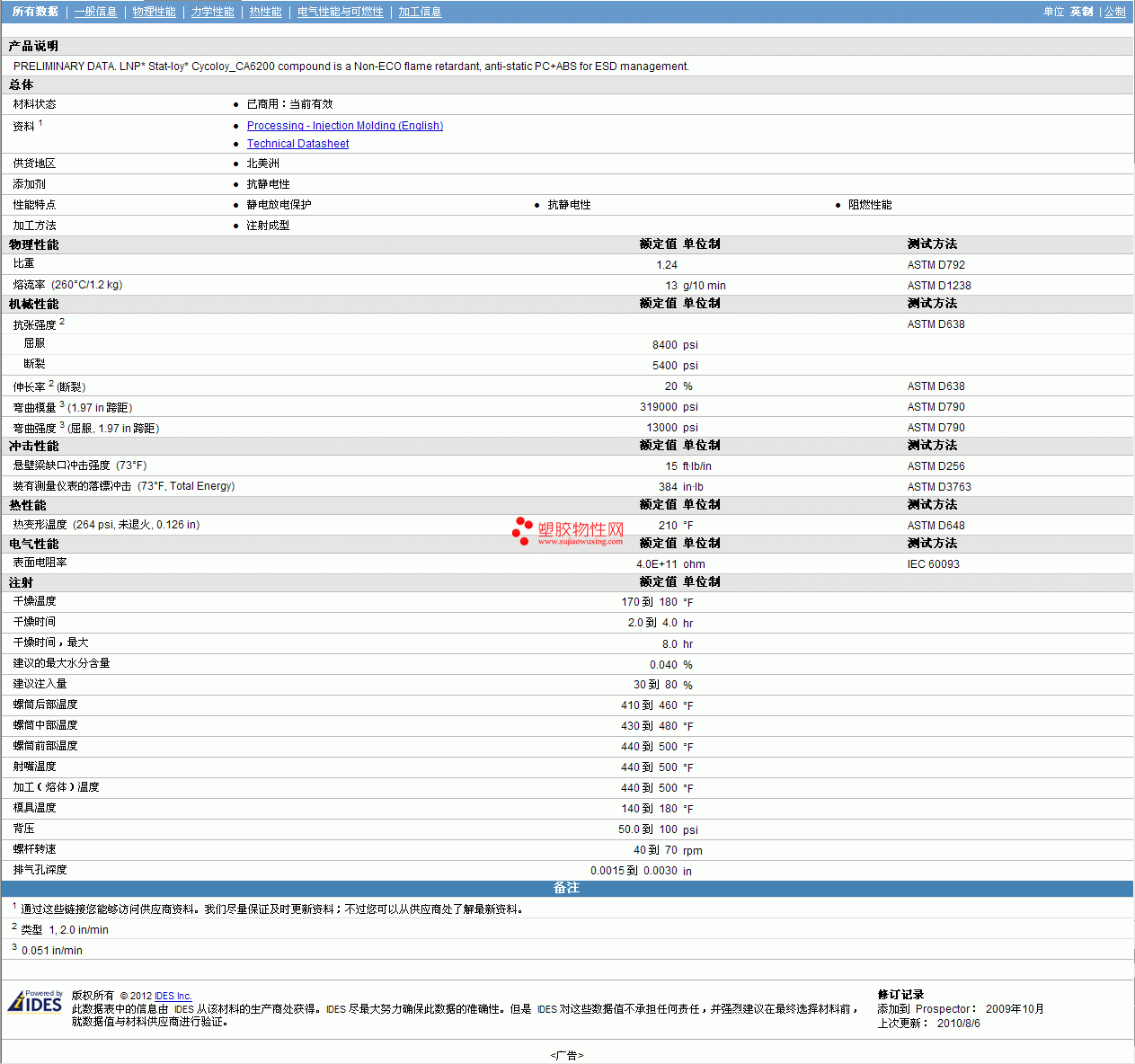This screenshot has height=1064, width=1135.
Task: Click the 热变形温度 row label
Action: pos(106,525)
